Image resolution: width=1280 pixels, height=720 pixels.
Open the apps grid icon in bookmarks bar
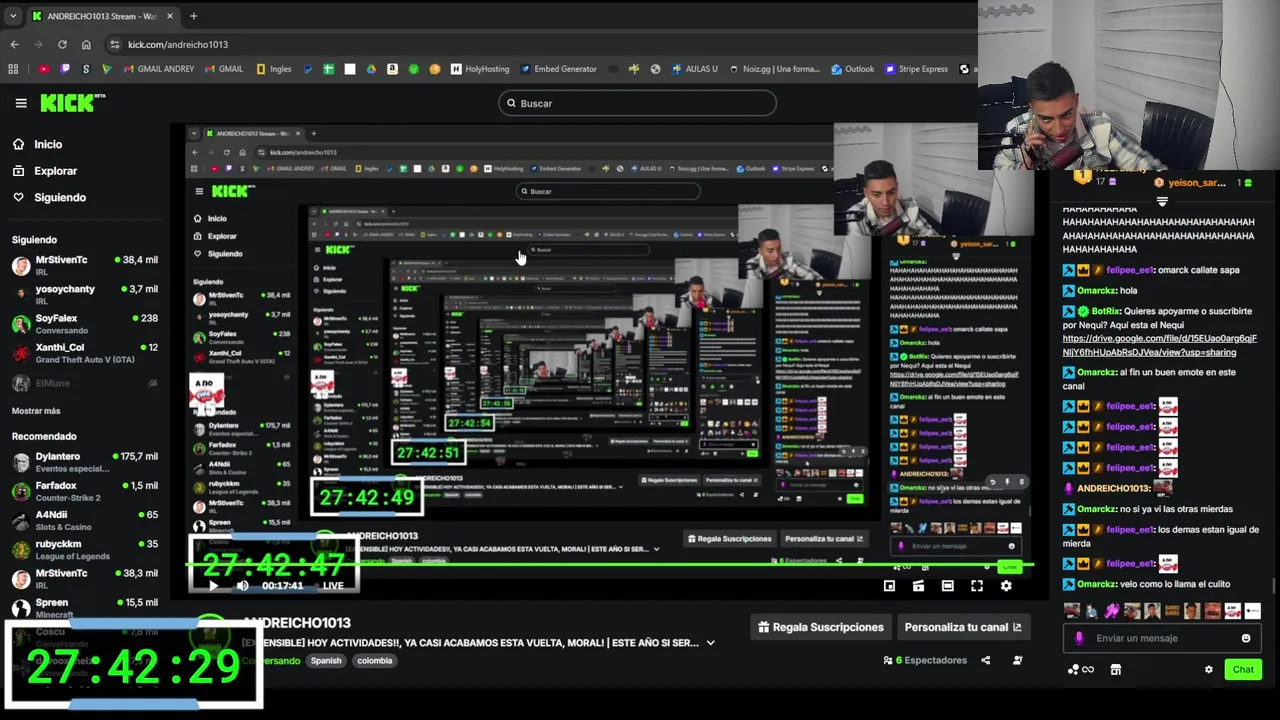point(13,69)
